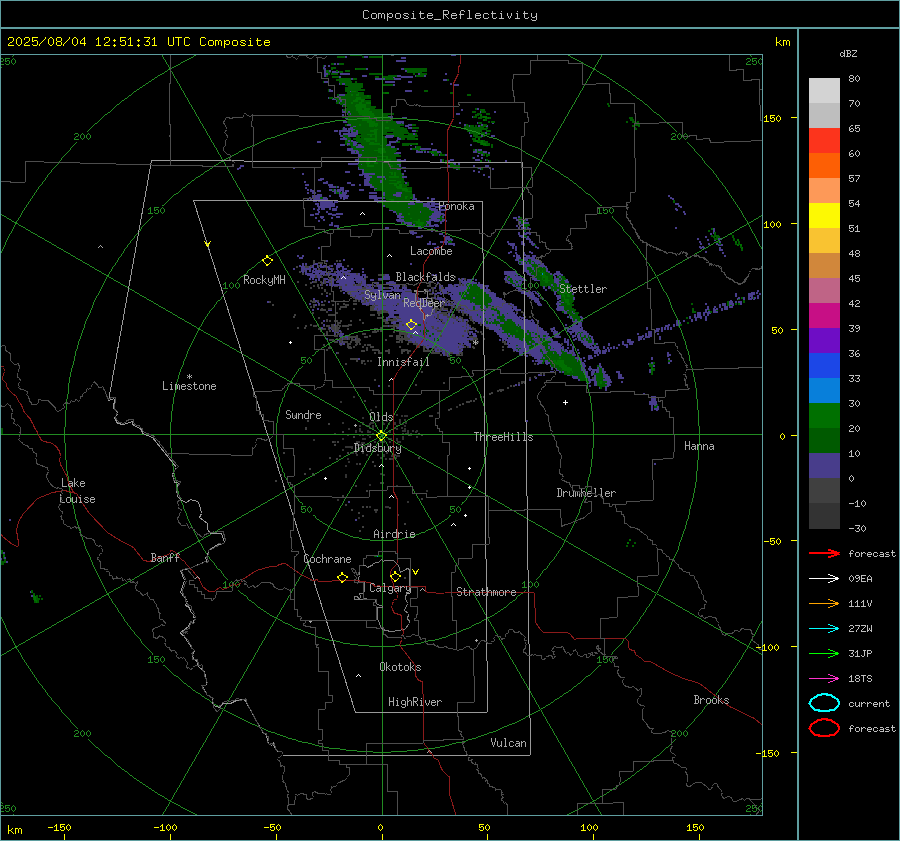Click the Lacombe town label

point(431,251)
